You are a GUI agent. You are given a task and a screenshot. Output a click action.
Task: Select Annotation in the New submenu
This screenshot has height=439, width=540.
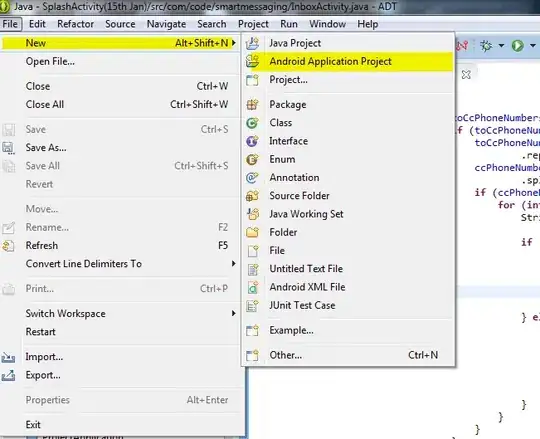pos(349,178)
